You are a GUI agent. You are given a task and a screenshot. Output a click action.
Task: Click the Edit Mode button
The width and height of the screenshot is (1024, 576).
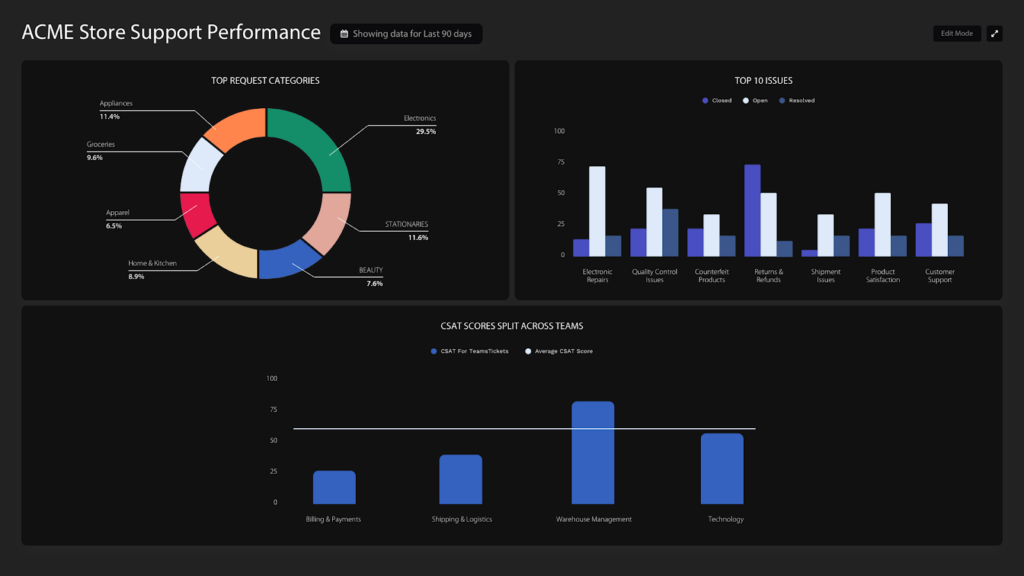(x=956, y=33)
